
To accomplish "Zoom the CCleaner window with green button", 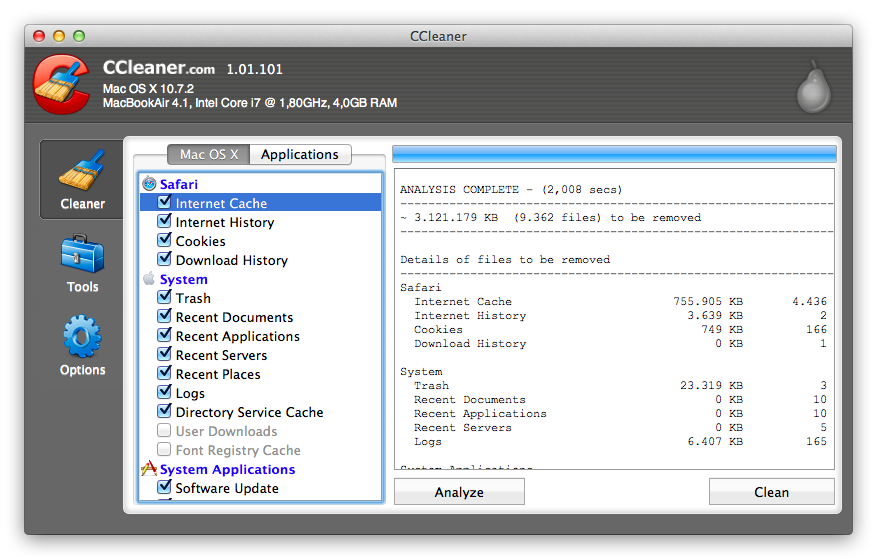I will coord(79,36).
